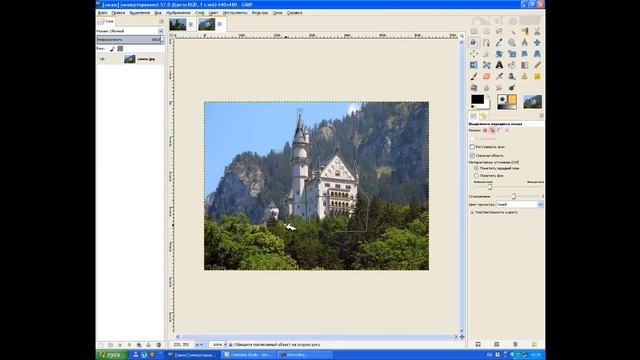Screen dimensions: 640x360
Task: Click the black foreground color swatch
Action: (477, 99)
